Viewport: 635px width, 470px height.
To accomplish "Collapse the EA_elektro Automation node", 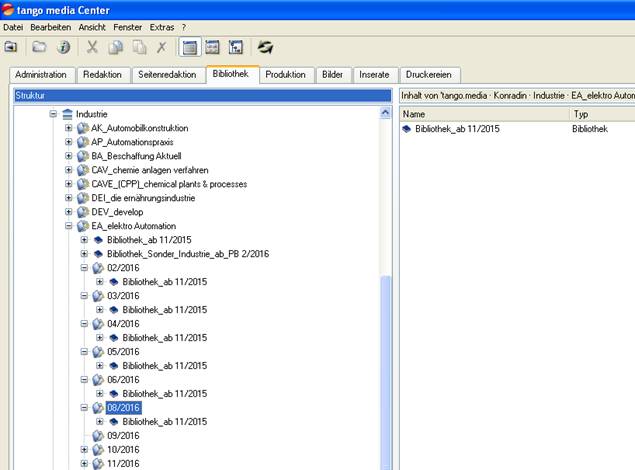I will point(69,226).
